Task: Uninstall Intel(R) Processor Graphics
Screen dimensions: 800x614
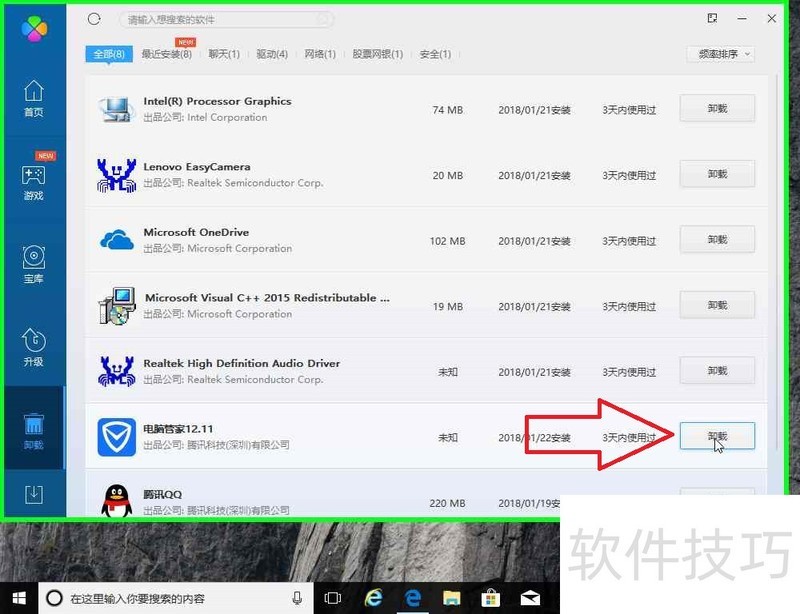Action: click(717, 109)
